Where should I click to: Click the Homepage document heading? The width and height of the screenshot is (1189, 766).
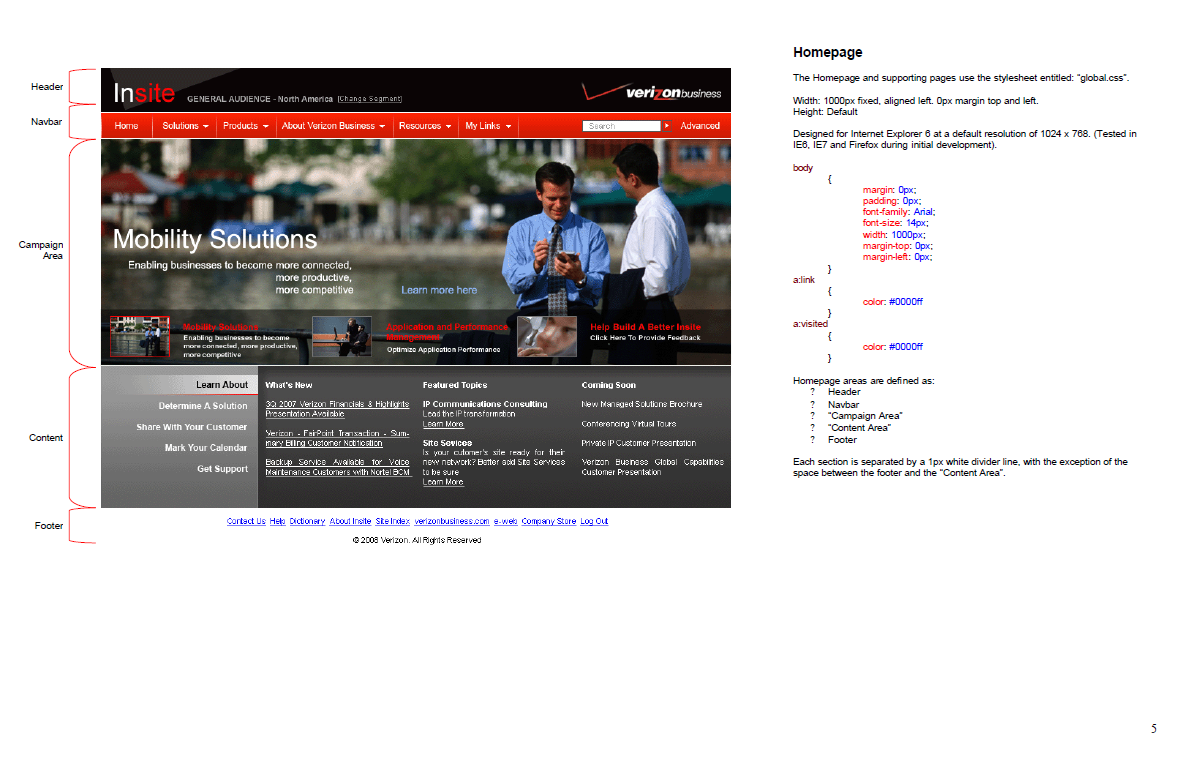click(828, 52)
